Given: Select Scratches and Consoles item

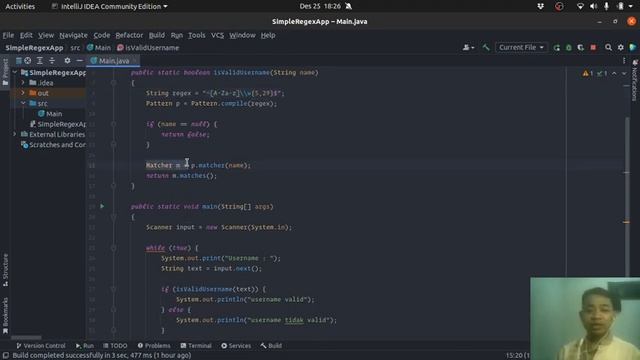Looking at the screenshot, I should 53,145.
